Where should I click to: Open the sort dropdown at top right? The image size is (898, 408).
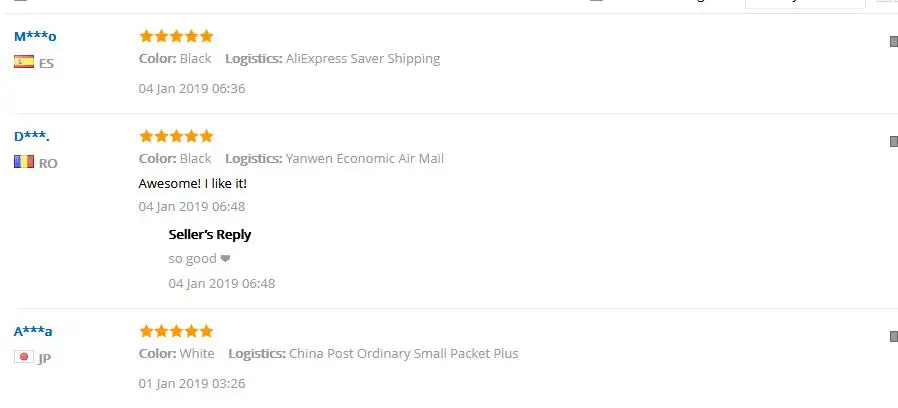pos(804,2)
